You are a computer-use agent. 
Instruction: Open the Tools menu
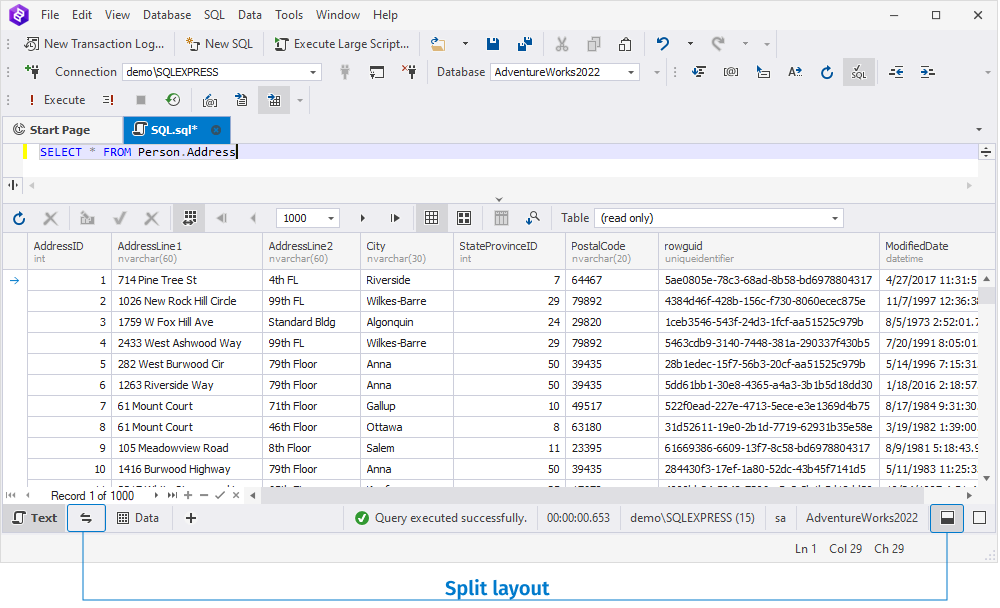(289, 15)
